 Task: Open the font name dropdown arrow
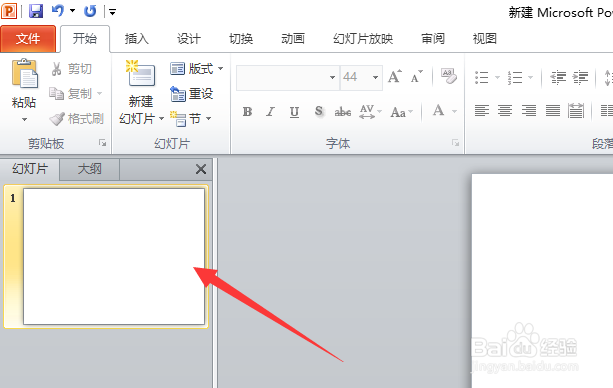[332, 77]
